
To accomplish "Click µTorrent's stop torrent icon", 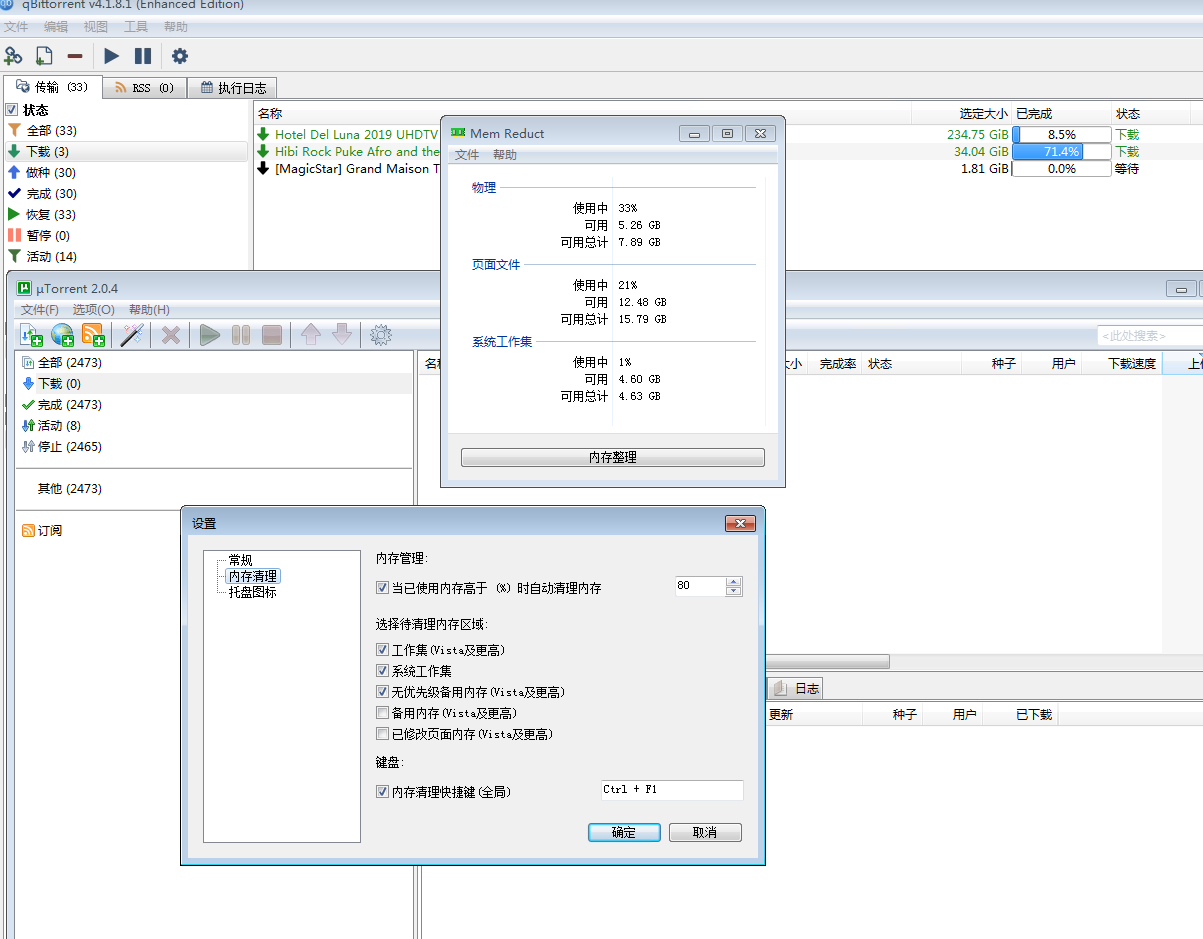I will [x=272, y=335].
